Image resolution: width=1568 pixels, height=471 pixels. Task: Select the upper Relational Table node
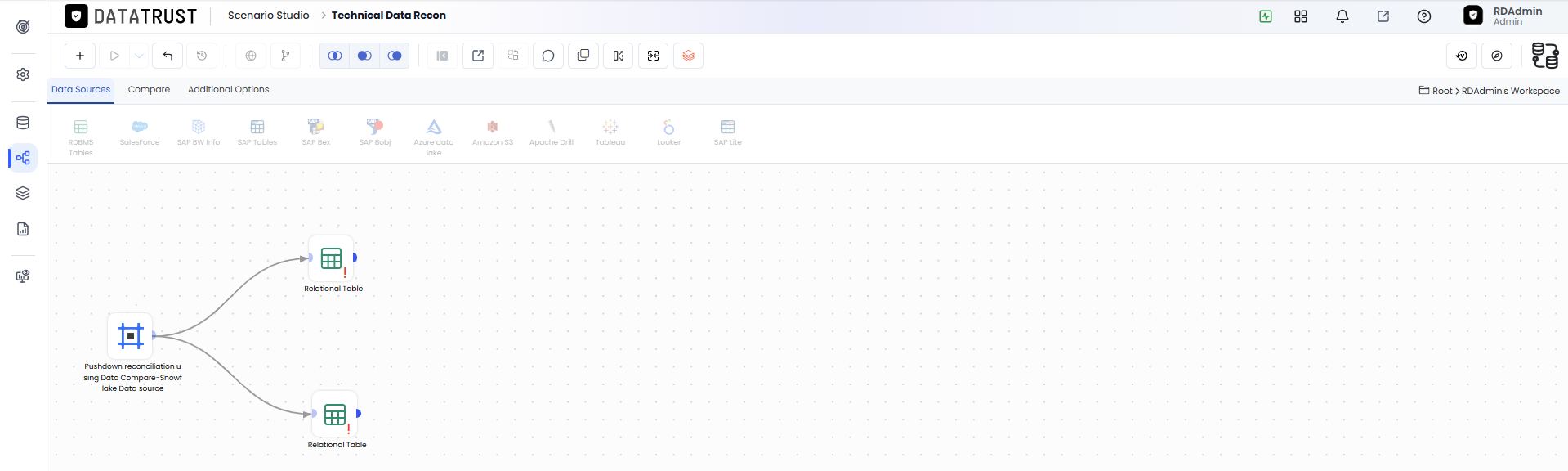331,258
